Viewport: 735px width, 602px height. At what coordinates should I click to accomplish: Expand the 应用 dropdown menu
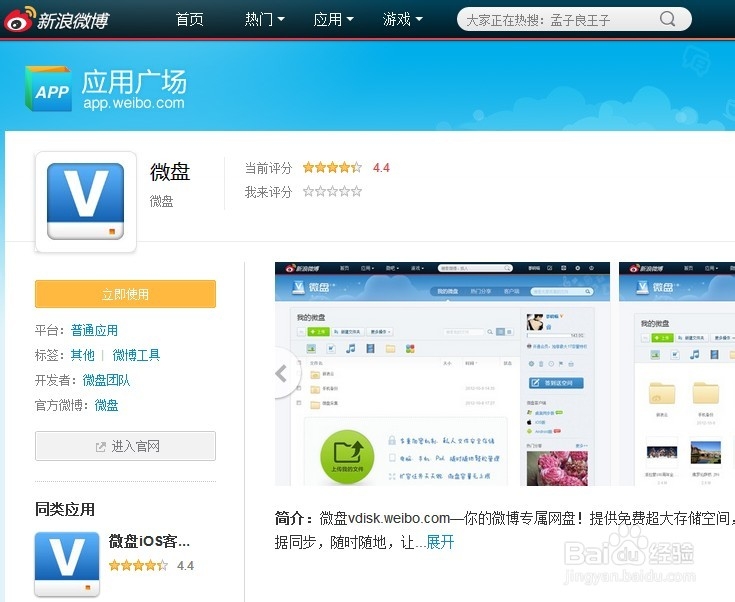point(333,19)
